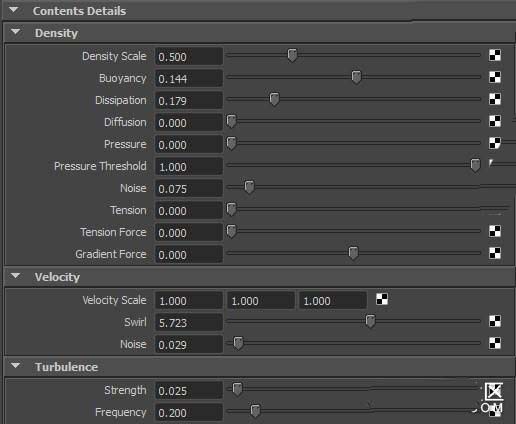Image resolution: width=516 pixels, height=424 pixels.
Task: Click the Pressure Threshold value field
Action: tap(189, 166)
